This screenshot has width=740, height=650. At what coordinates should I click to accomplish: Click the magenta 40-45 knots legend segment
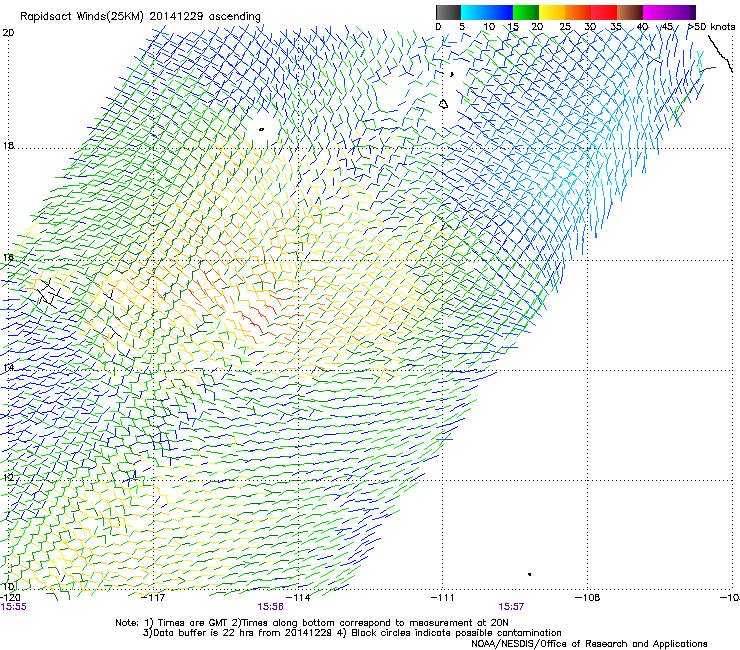(x=656, y=12)
